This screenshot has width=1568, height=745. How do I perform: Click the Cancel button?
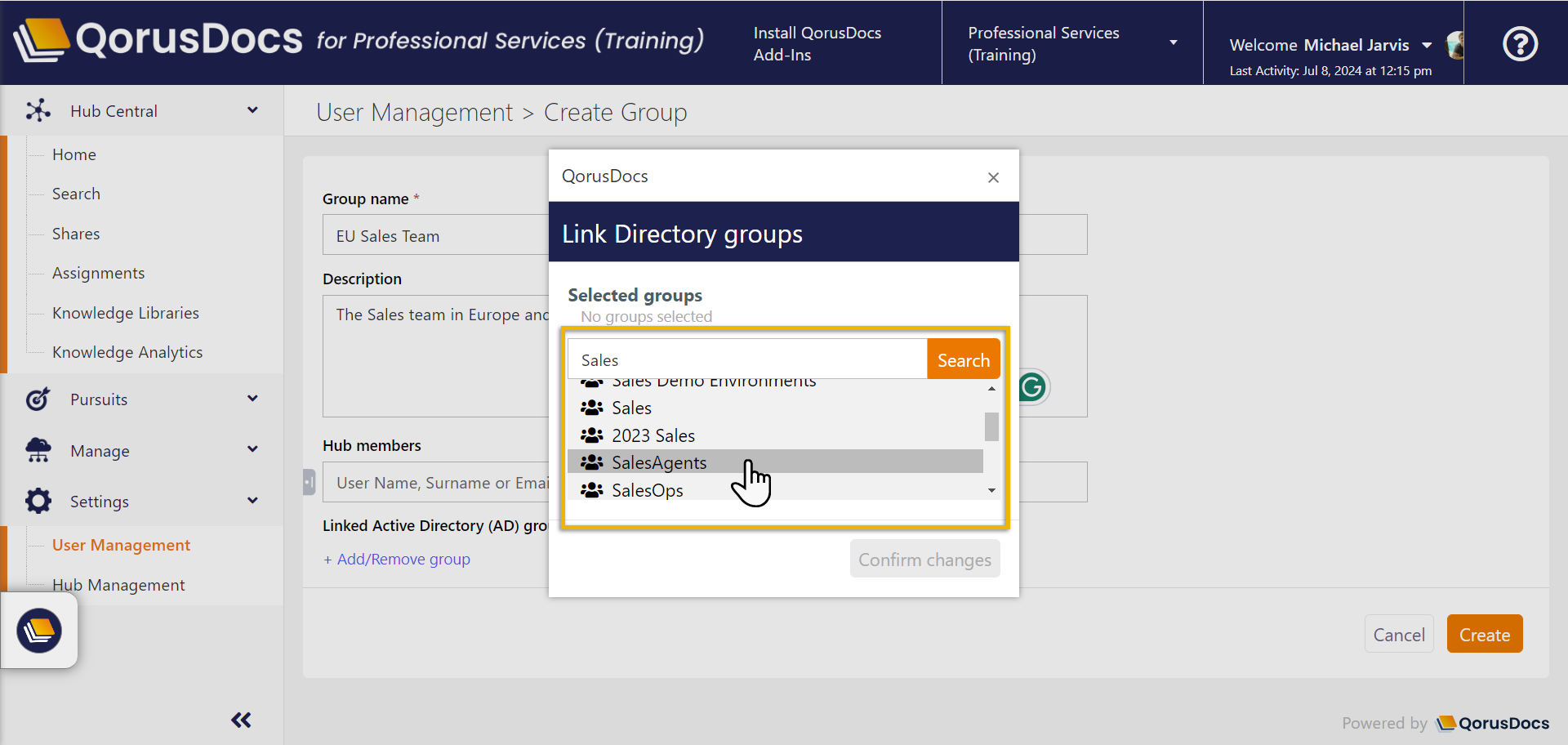(1398, 634)
